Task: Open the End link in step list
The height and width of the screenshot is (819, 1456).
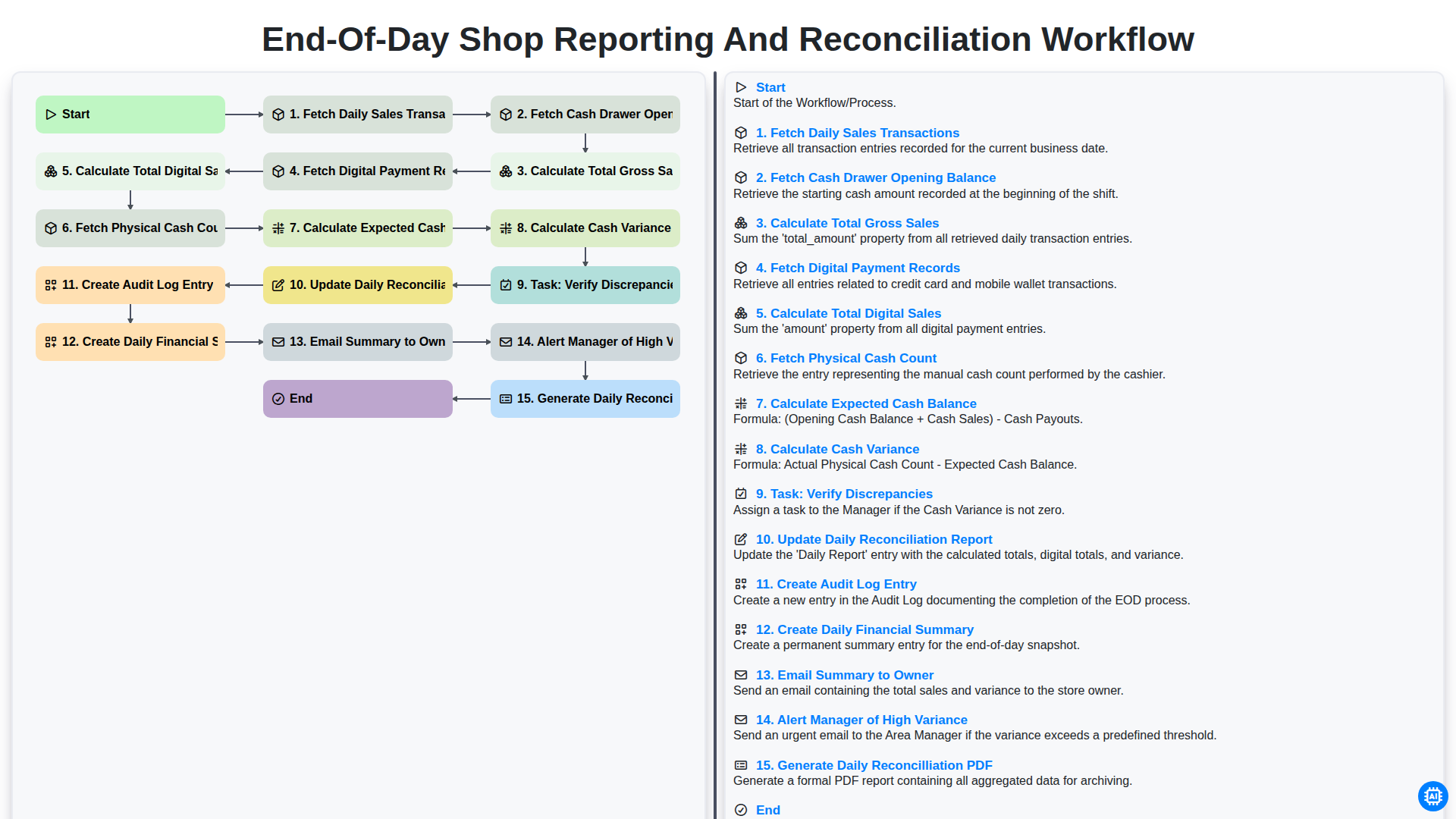Action: tap(768, 811)
